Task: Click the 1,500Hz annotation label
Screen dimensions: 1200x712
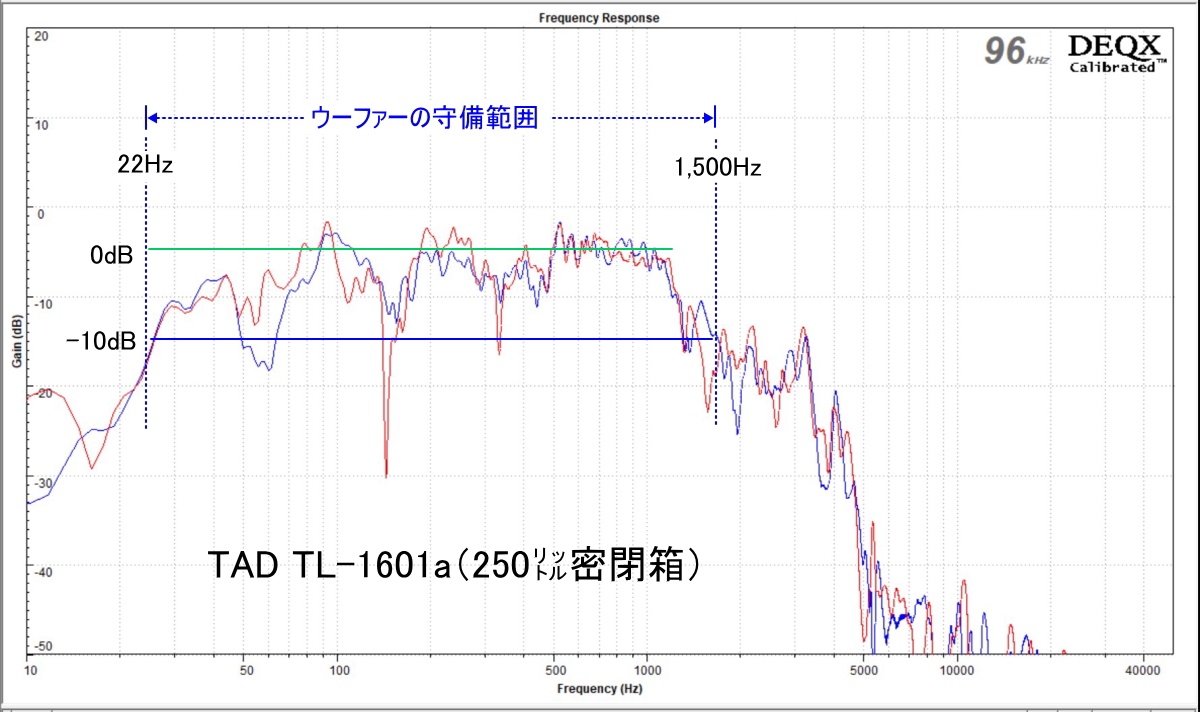Action: point(718,169)
